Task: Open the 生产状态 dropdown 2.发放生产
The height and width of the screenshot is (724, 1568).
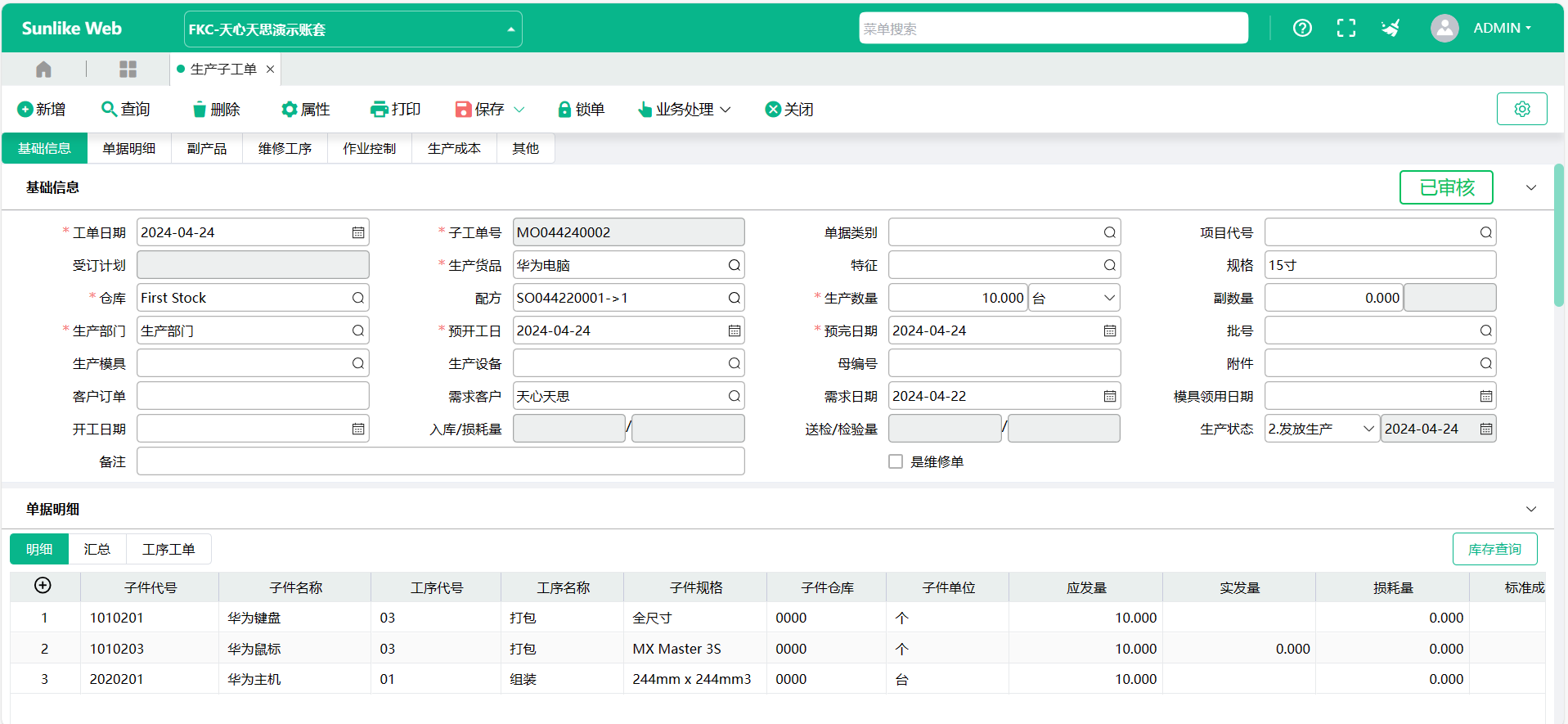Action: 1322,429
